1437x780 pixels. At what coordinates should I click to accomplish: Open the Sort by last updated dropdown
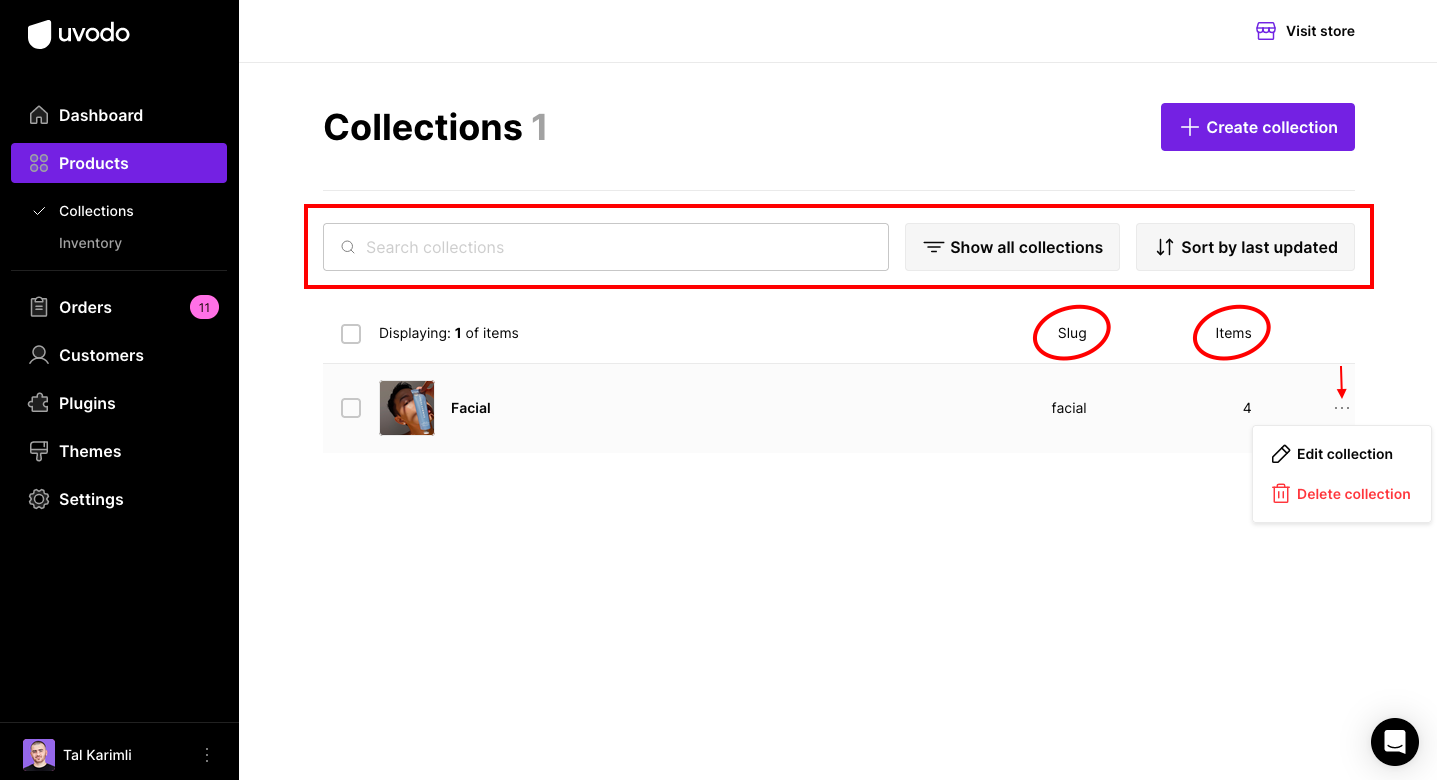pyautogui.click(x=1245, y=247)
